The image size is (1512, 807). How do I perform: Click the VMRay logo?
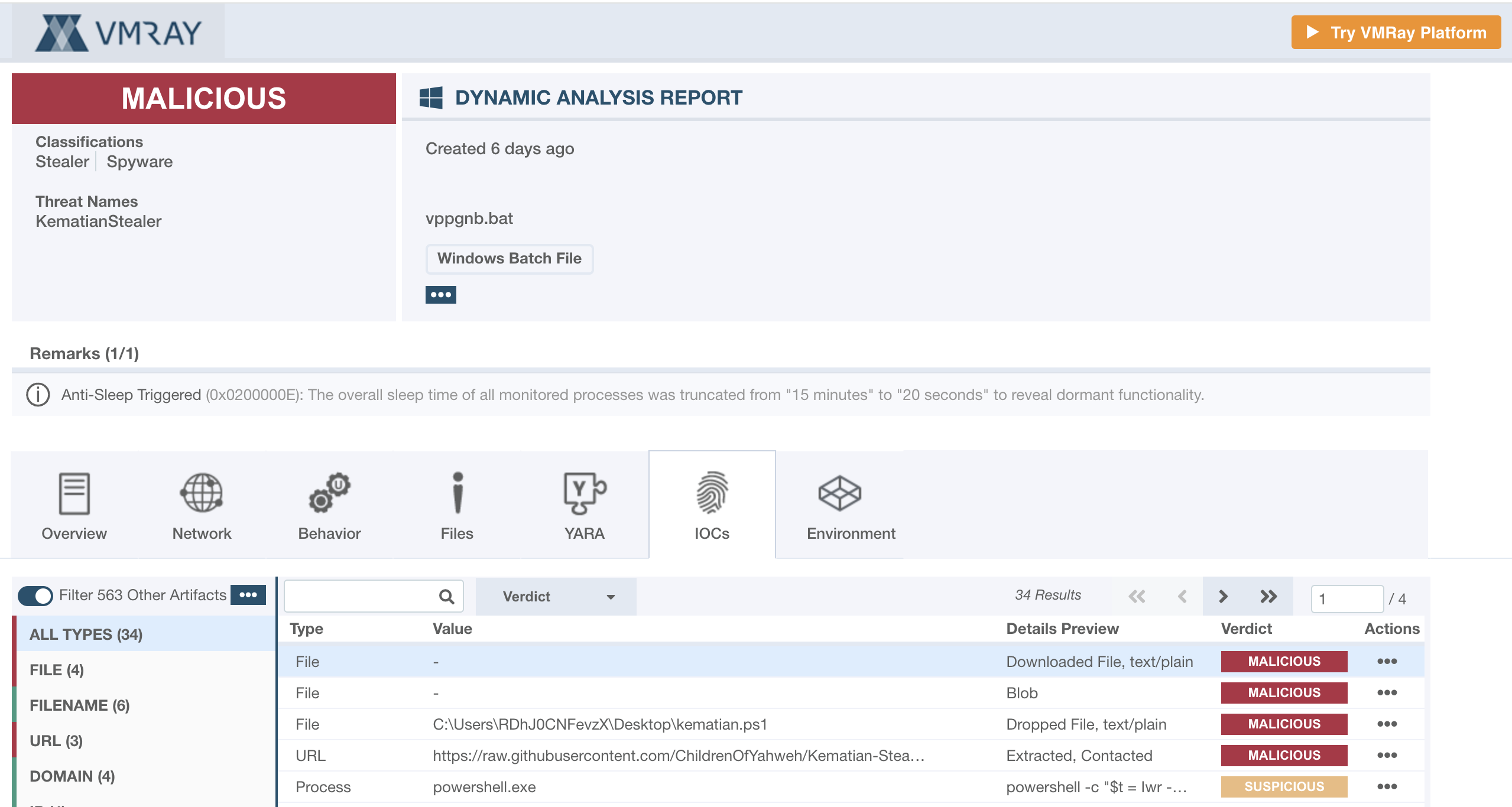tap(118, 32)
